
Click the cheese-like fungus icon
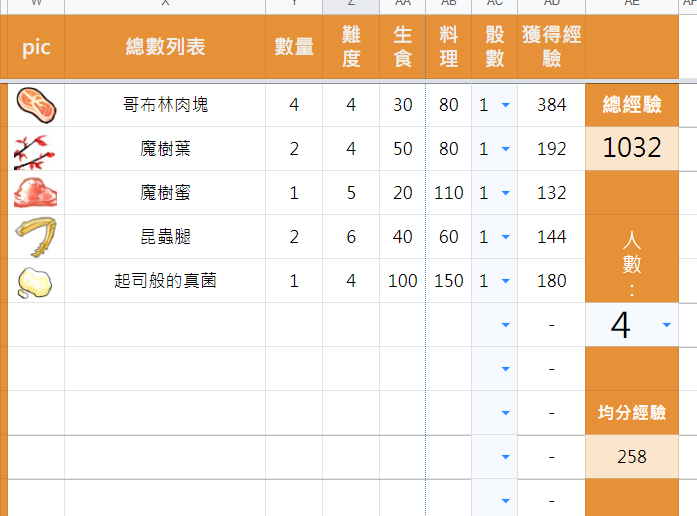click(x=35, y=281)
